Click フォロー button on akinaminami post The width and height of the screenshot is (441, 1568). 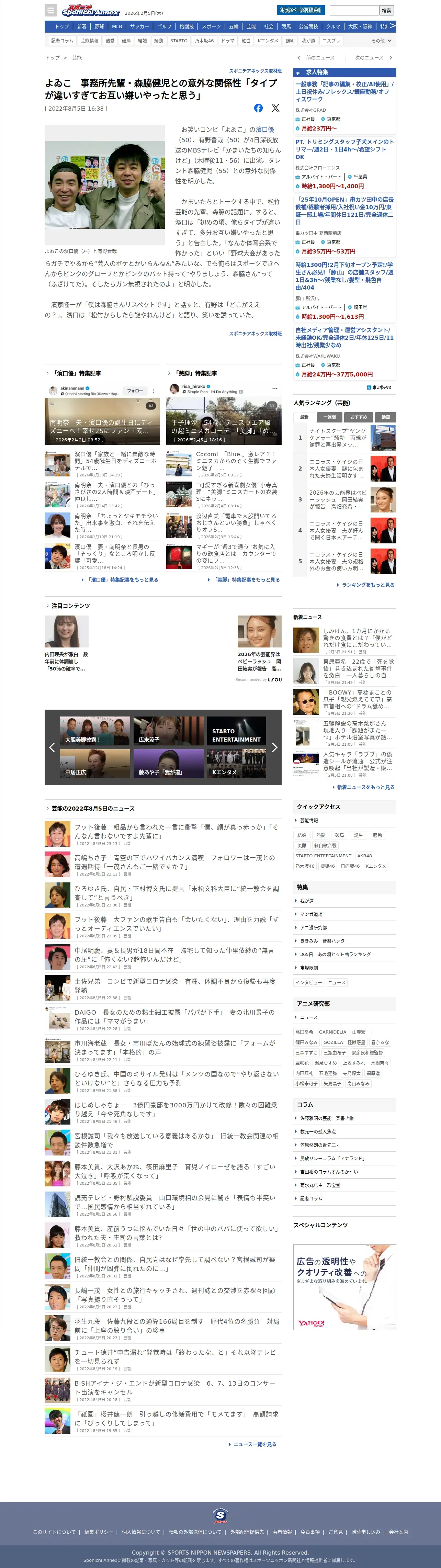coord(135,391)
